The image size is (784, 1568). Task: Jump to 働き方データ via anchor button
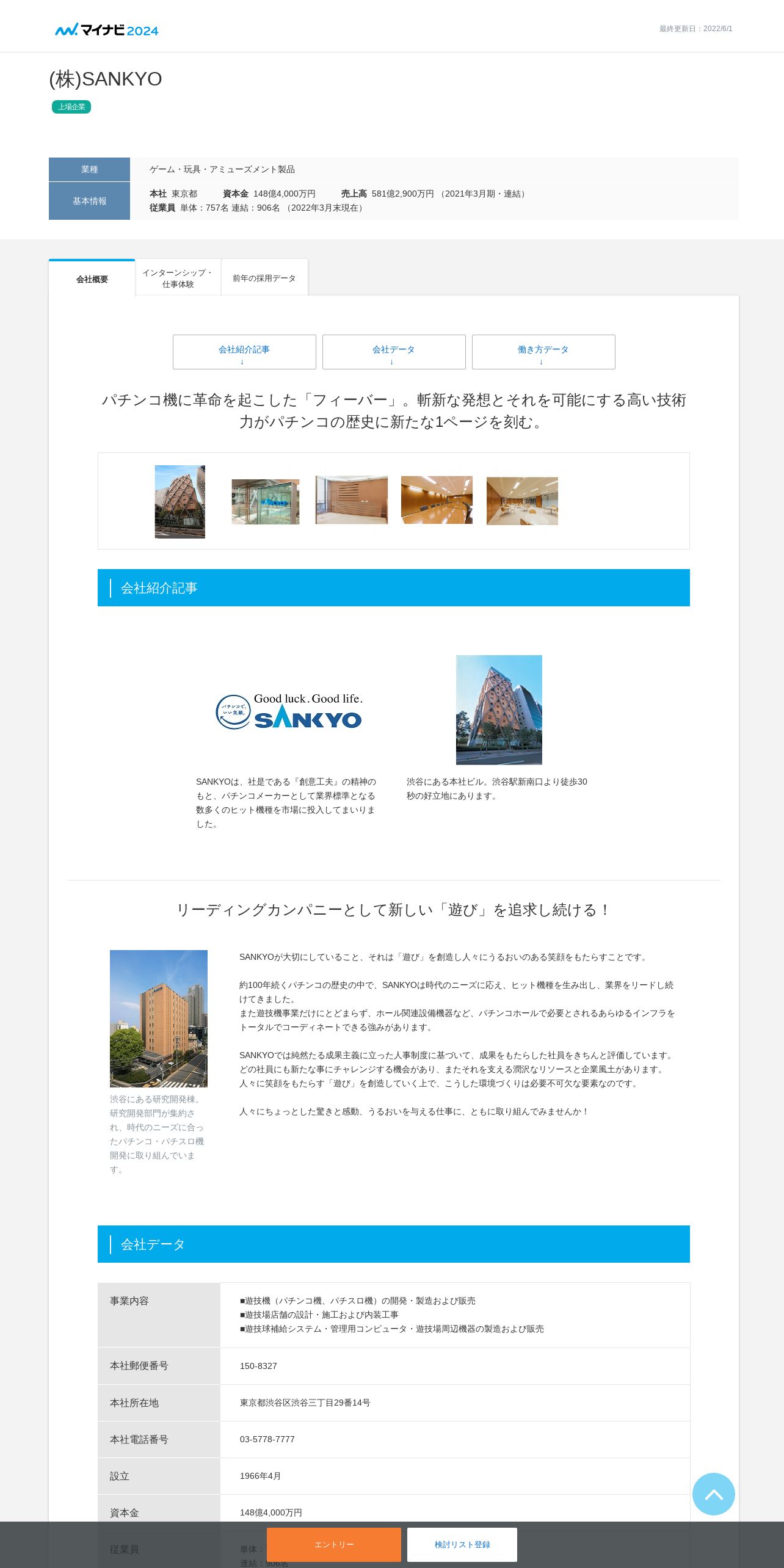(543, 352)
